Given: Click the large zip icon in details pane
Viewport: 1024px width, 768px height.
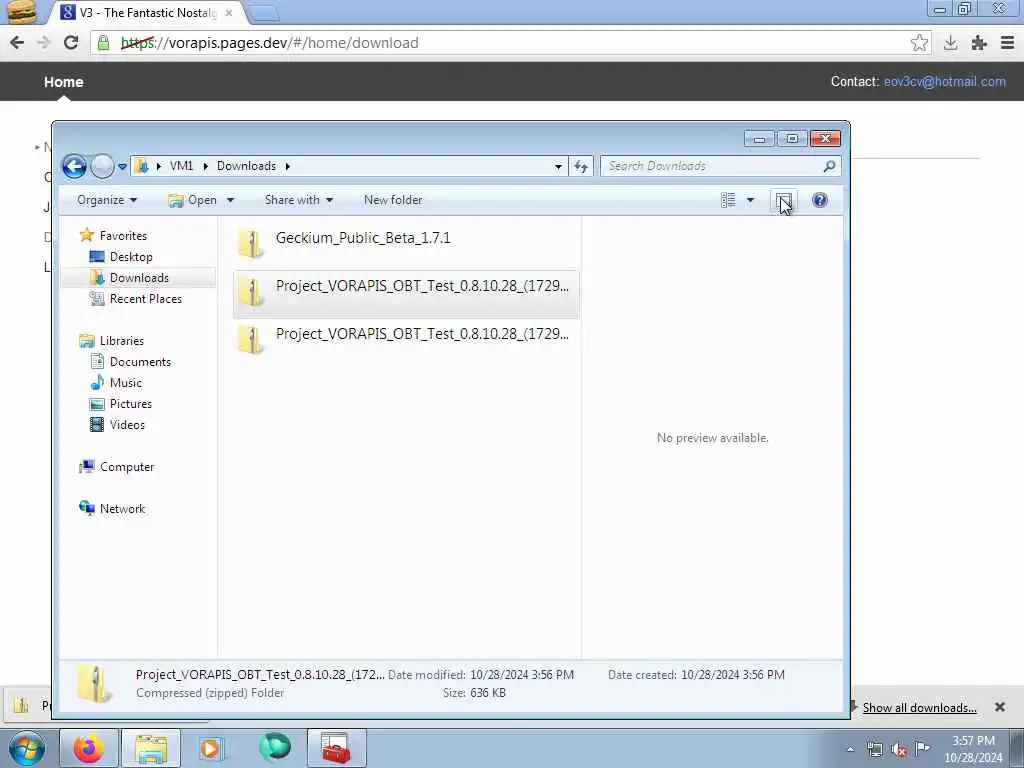Looking at the screenshot, I should pyautogui.click(x=93, y=684).
